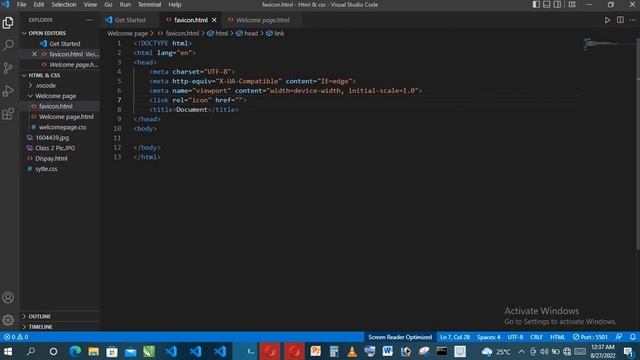The height and width of the screenshot is (360, 640).
Task: Show hidden system tray icons chevron
Action: [x=521, y=351]
